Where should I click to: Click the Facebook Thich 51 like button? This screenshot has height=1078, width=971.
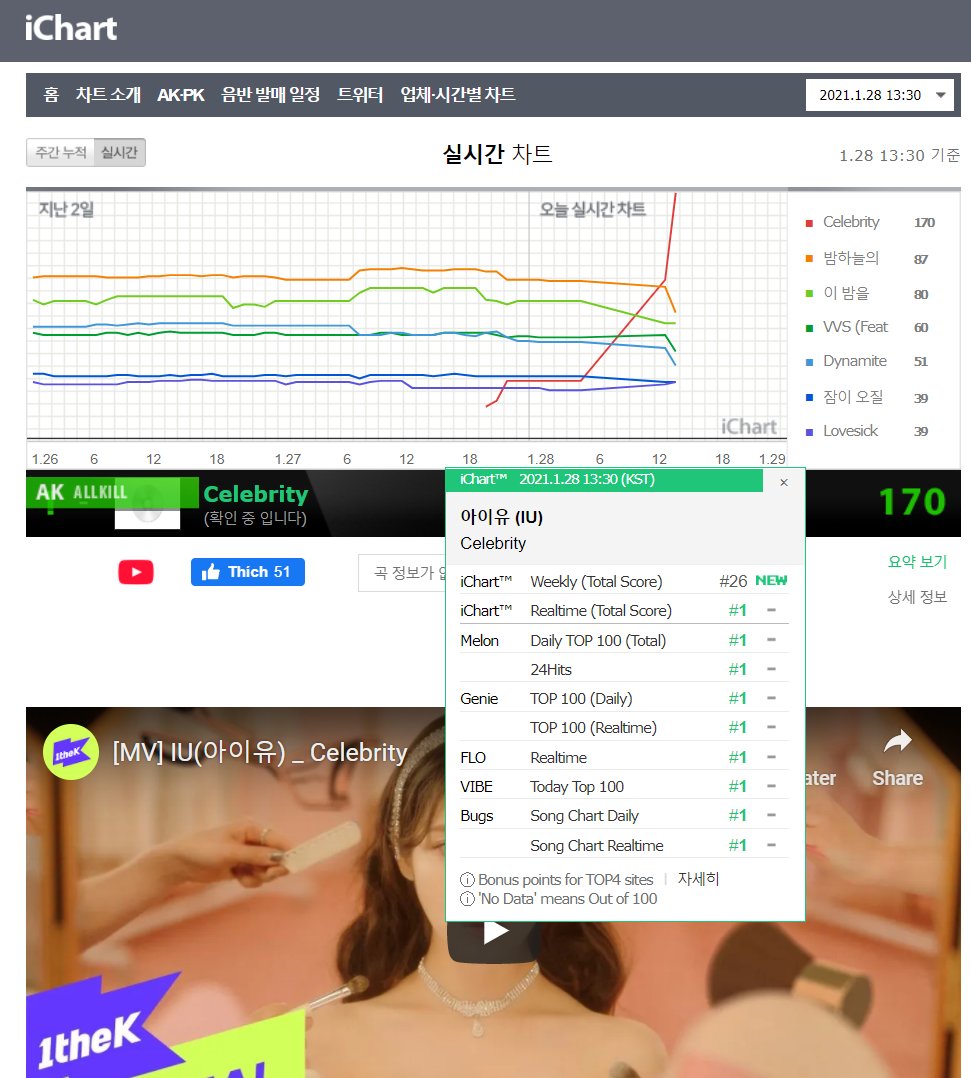click(248, 572)
